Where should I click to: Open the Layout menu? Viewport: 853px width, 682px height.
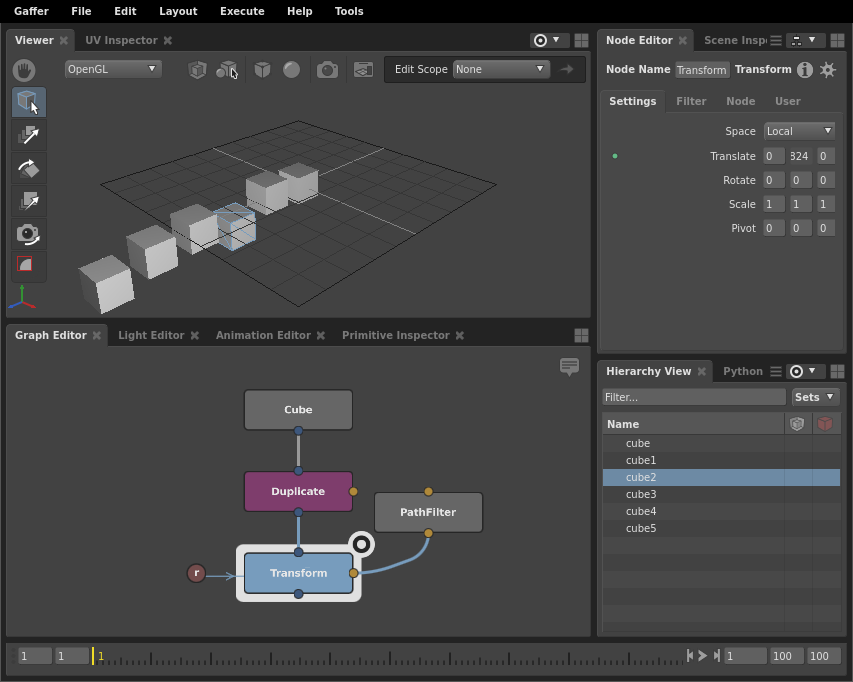178,11
